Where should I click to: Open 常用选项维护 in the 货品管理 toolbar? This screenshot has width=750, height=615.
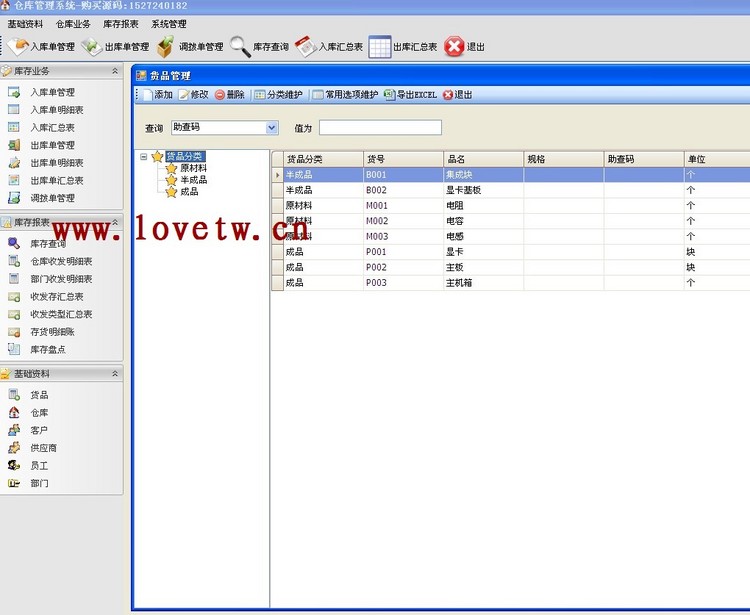click(x=345, y=95)
